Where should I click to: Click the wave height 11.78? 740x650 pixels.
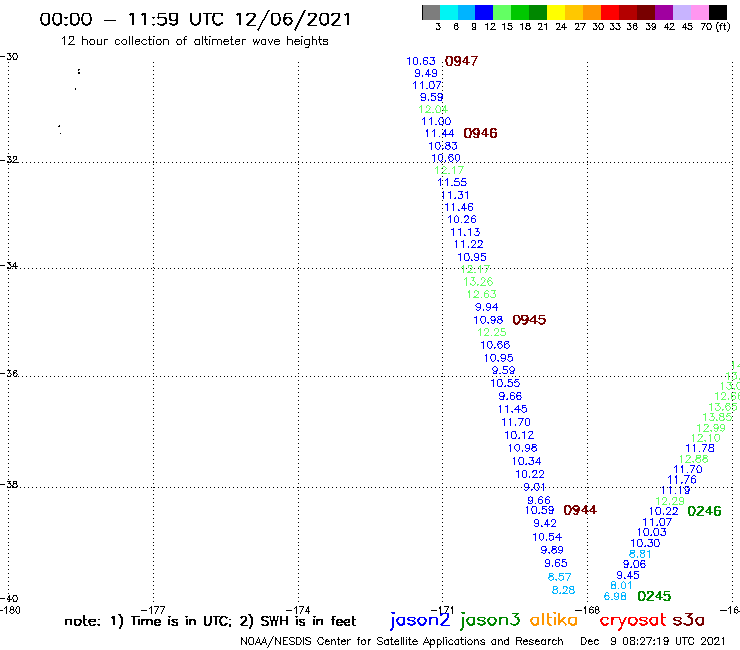[700, 448]
